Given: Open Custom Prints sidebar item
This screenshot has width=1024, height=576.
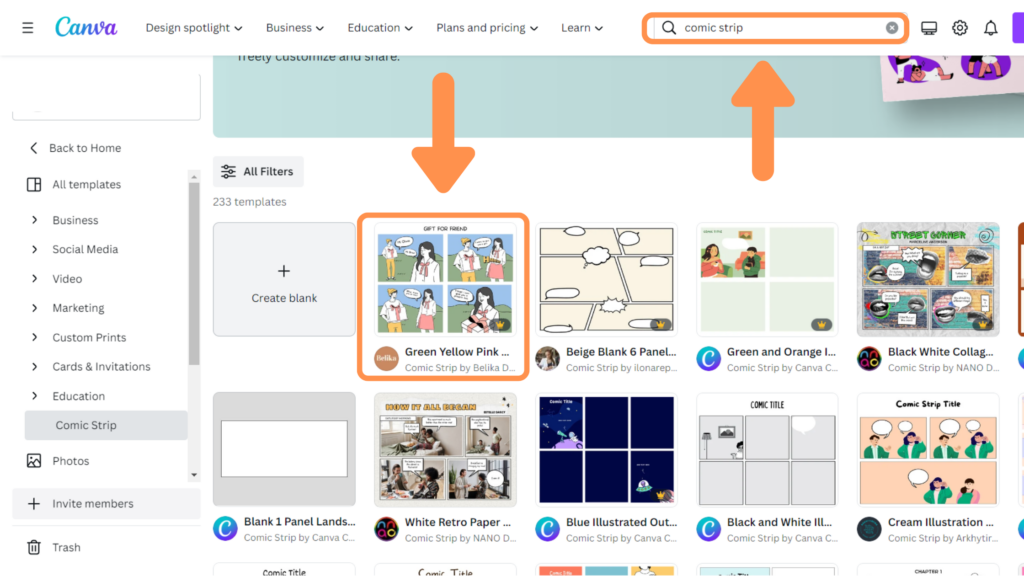Looking at the screenshot, I should pyautogui.click(x=89, y=338).
